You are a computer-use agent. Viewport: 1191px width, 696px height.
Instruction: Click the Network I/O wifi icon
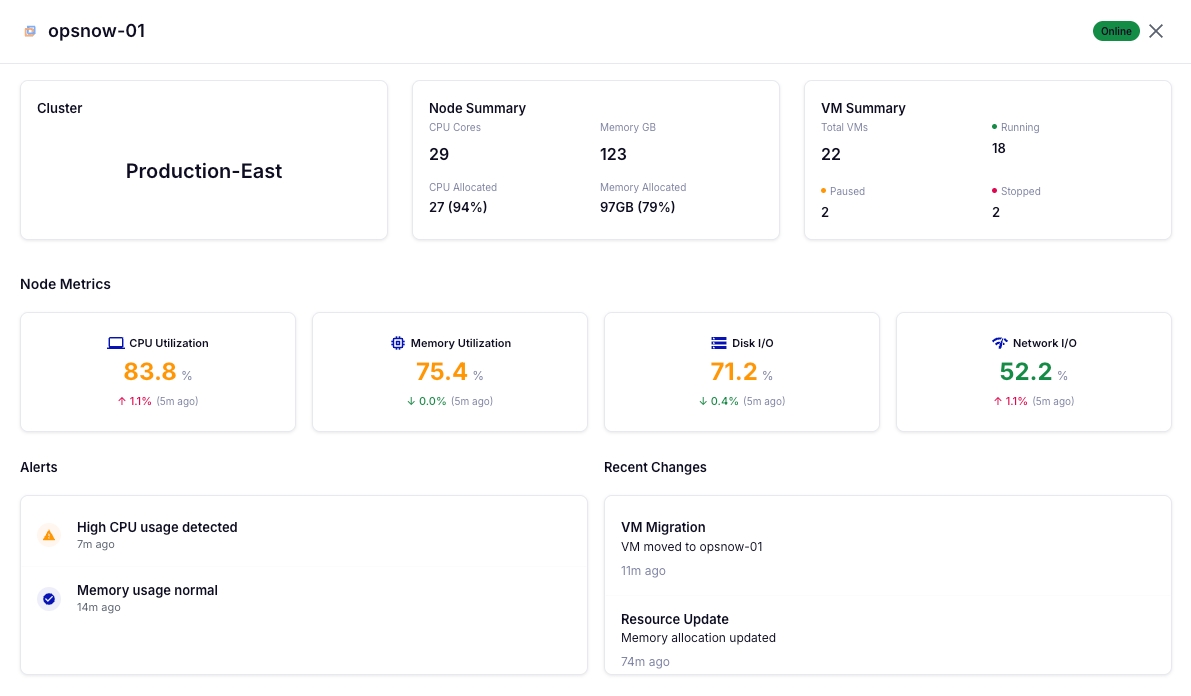click(x=1000, y=343)
